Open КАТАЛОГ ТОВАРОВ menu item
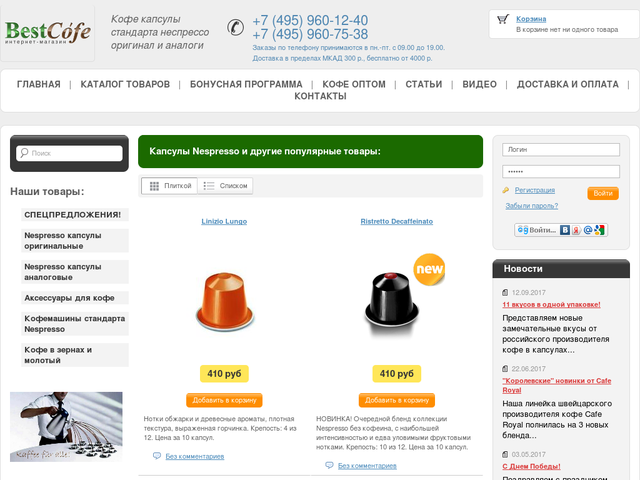Viewport: 640px width, 480px height. point(125,84)
